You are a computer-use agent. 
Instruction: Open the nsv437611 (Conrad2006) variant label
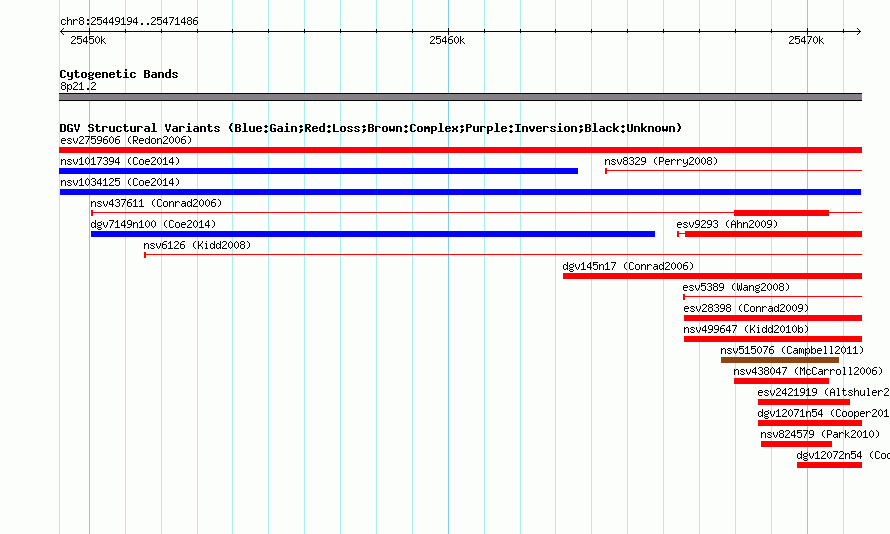click(x=156, y=203)
